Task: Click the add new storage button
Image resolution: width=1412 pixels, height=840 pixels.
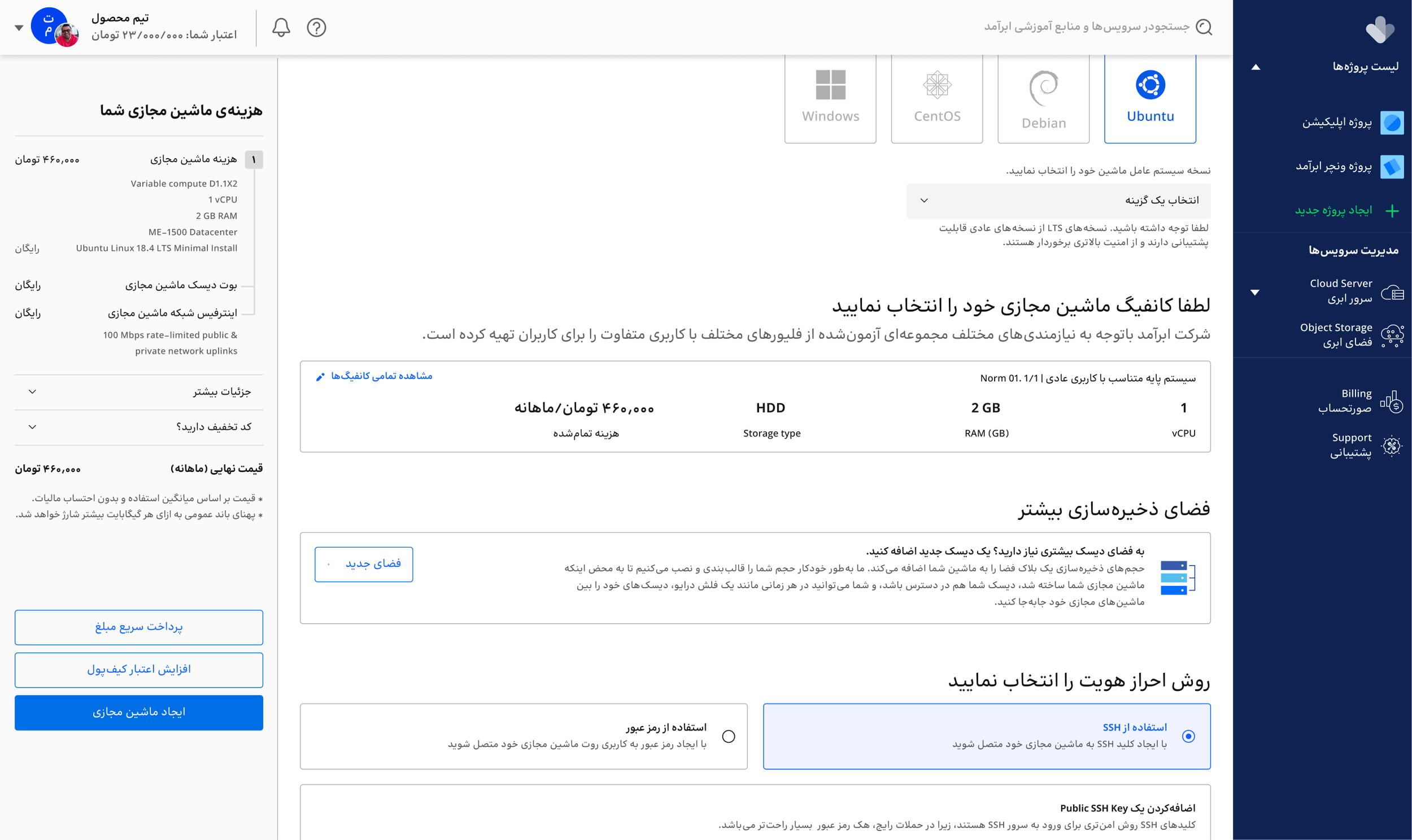Action: (364, 564)
